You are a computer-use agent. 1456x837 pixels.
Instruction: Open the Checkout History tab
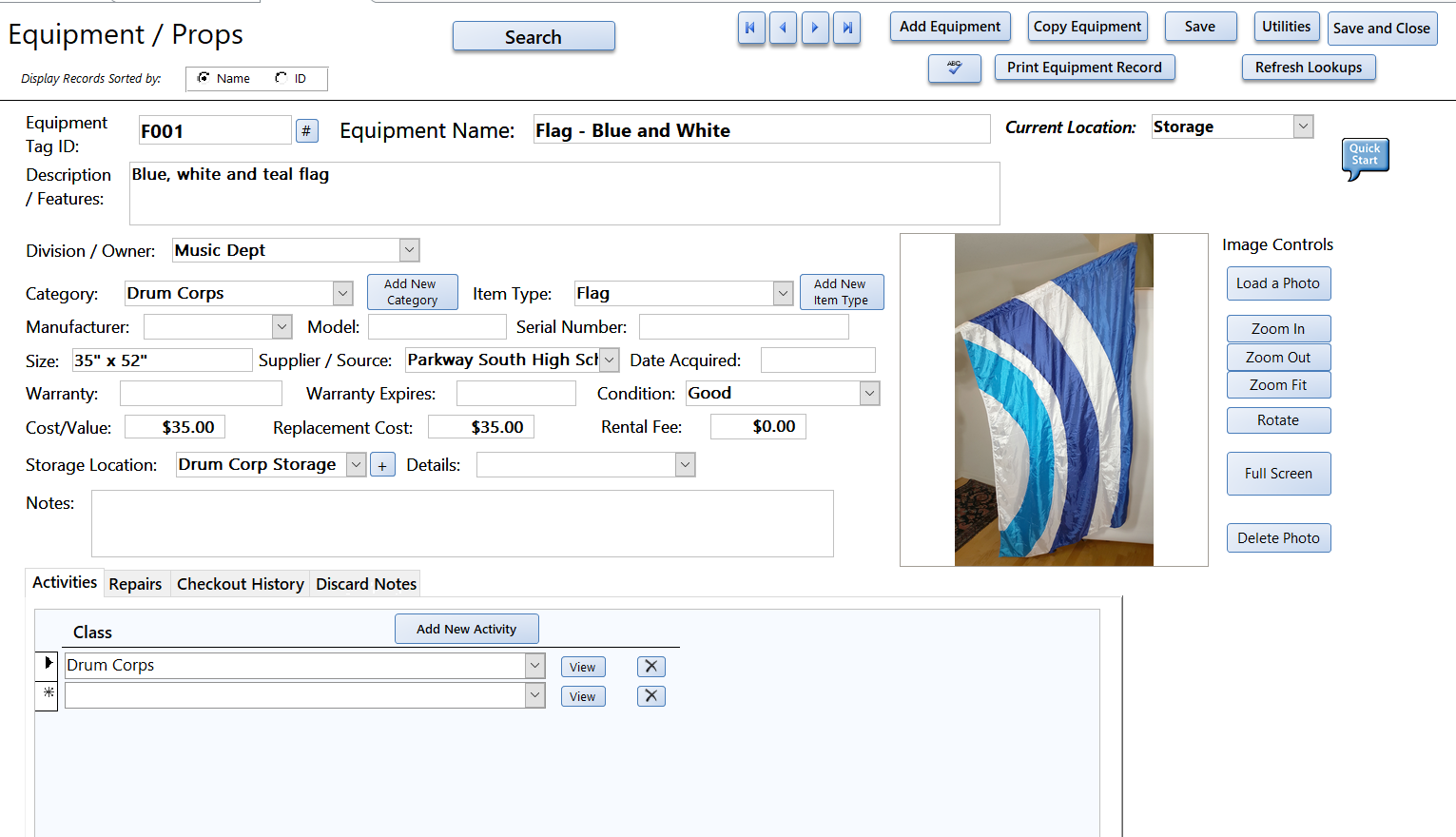point(240,583)
